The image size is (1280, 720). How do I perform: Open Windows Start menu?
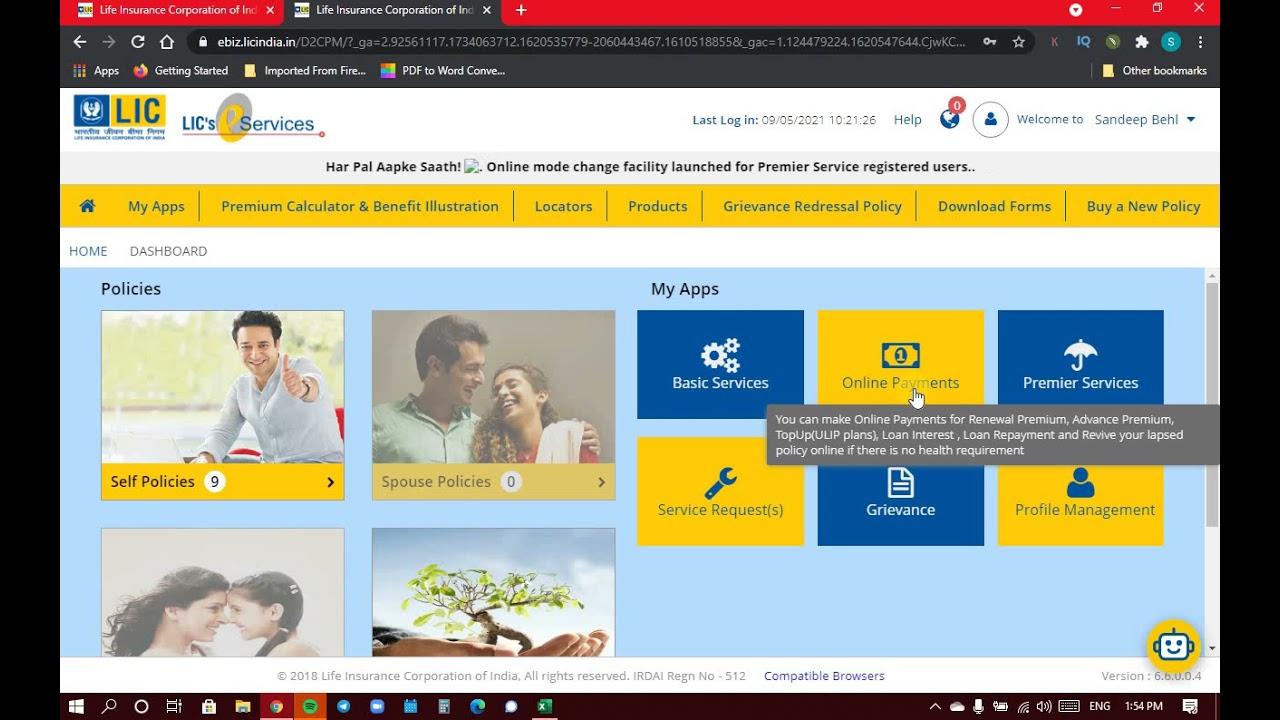pyautogui.click(x=76, y=706)
